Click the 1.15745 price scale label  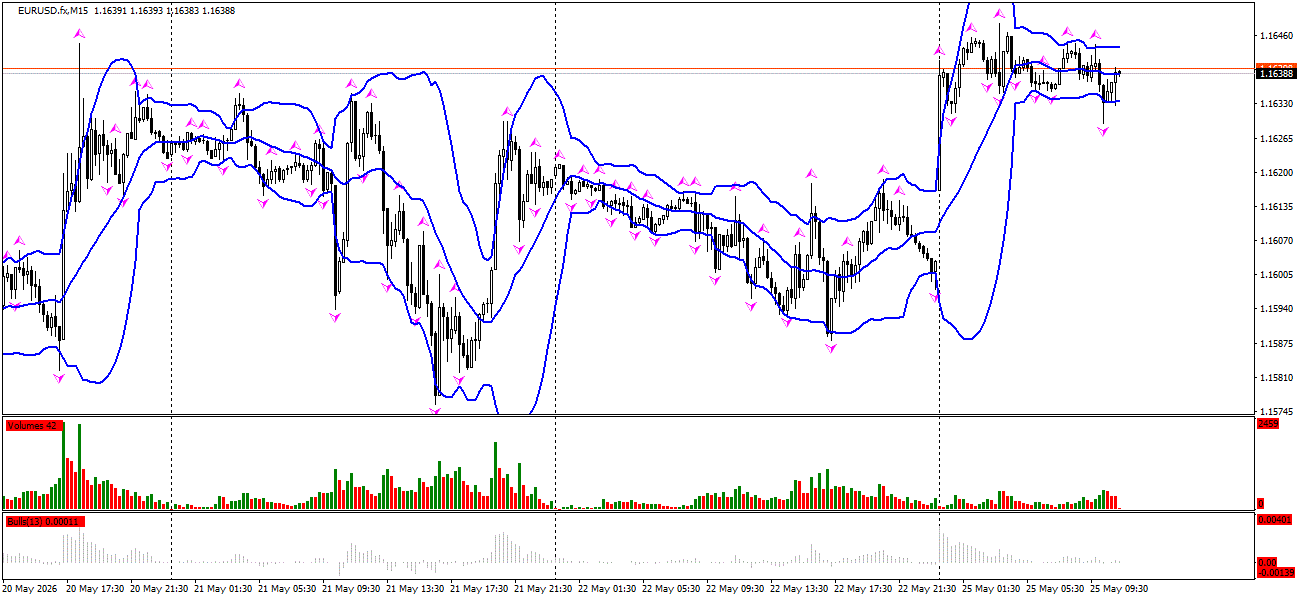click(x=1275, y=411)
